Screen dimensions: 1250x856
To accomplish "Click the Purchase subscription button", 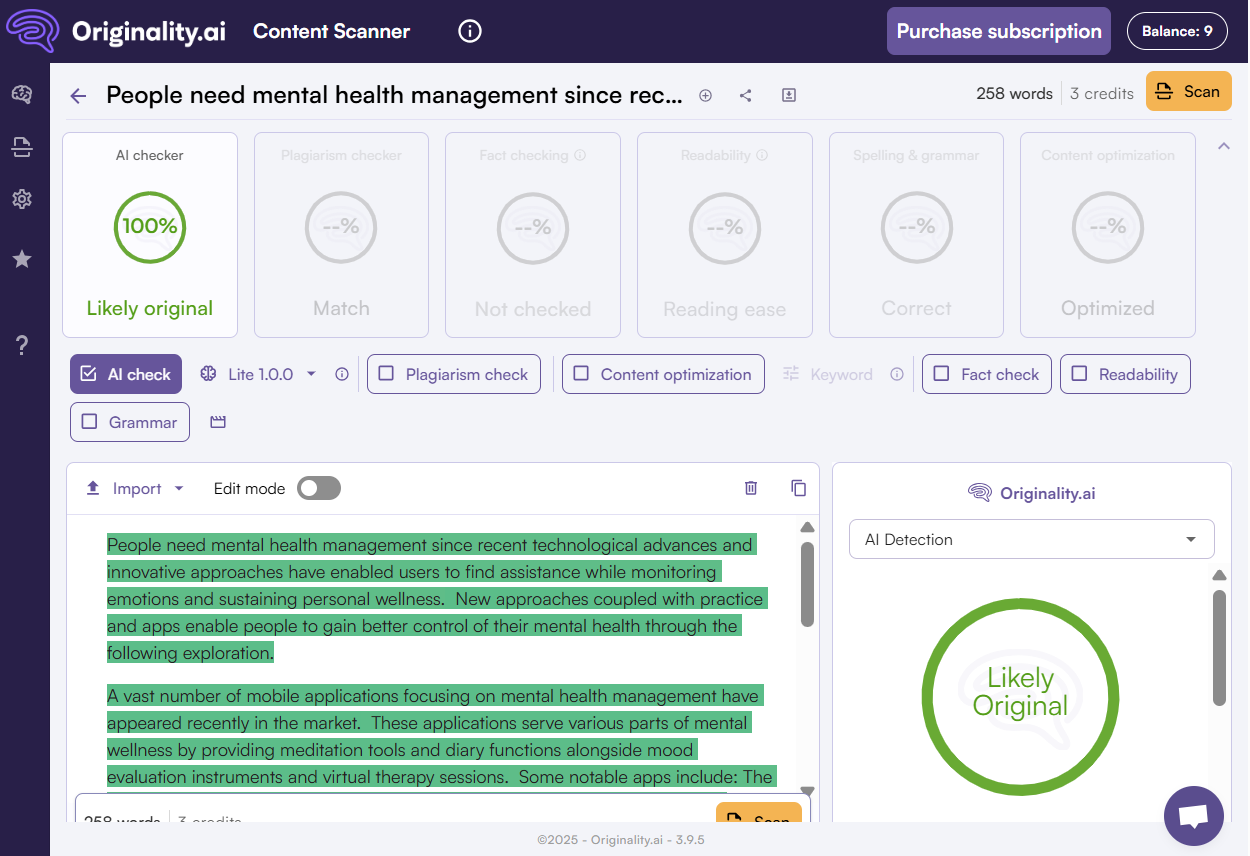I will [x=999, y=31].
